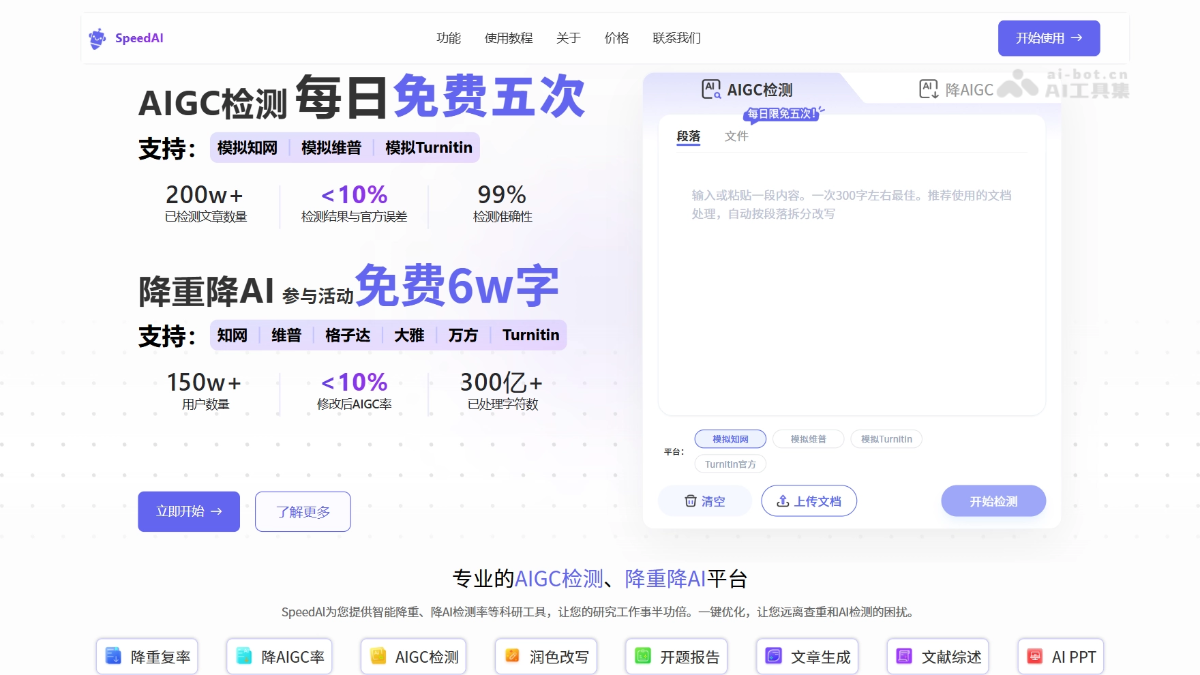Click the 300亿+ statistic
The image size is (1200, 675).
click(502, 390)
